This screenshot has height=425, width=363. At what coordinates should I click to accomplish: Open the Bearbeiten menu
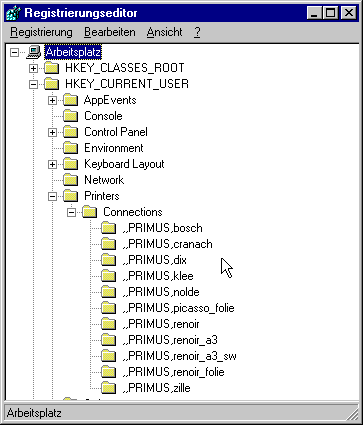coord(110,32)
